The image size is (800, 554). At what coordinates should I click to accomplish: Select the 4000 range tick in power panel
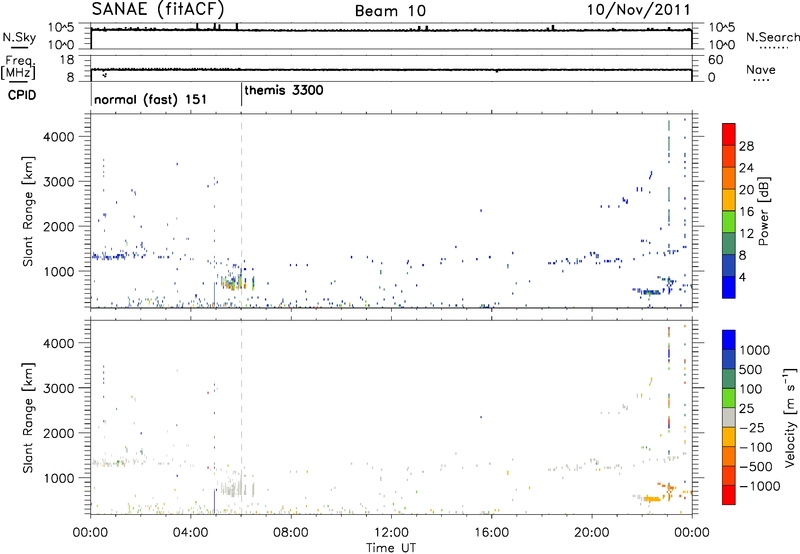pyautogui.click(x=58, y=137)
